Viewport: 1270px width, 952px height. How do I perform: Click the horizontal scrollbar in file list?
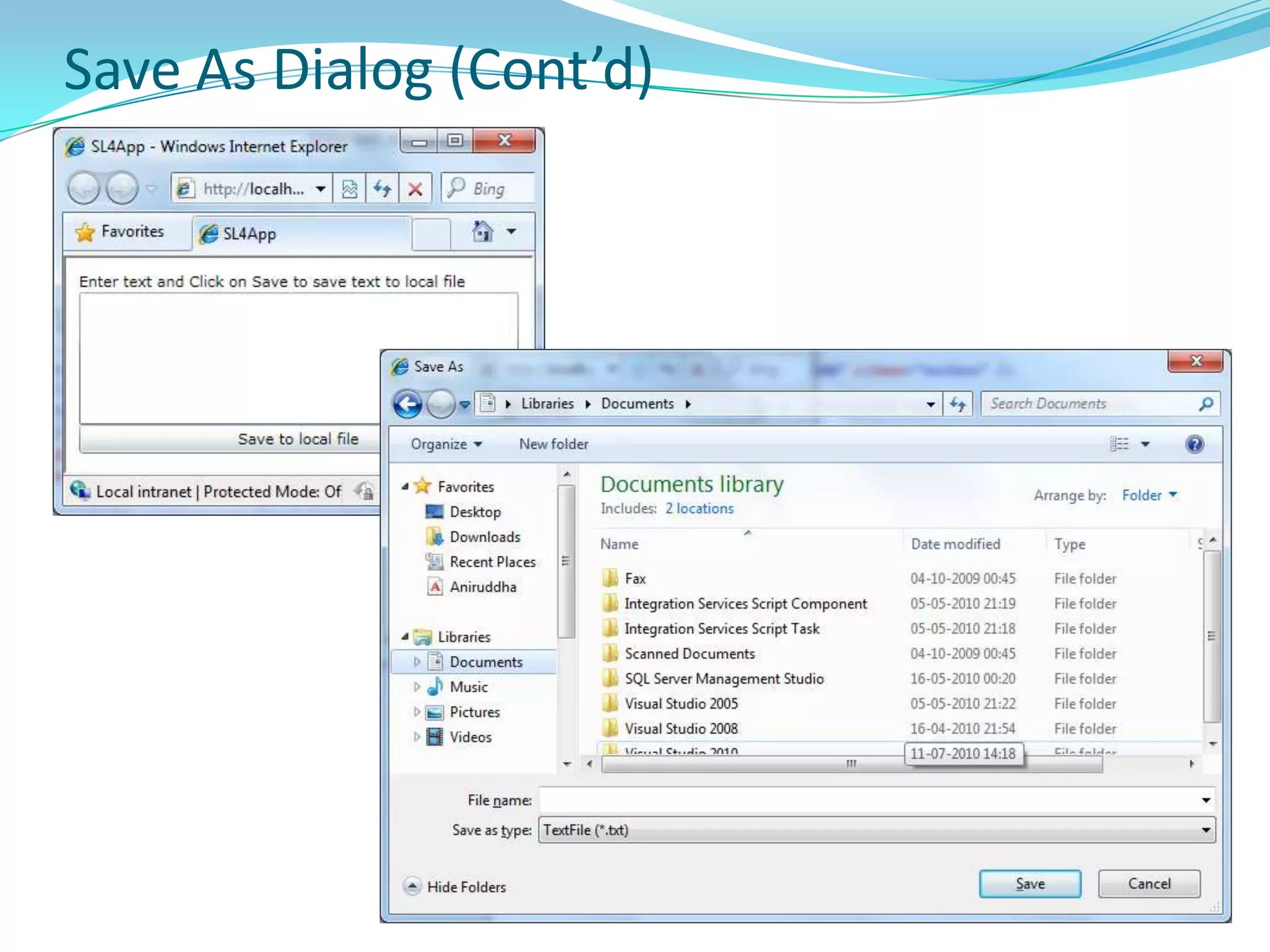click(x=851, y=764)
